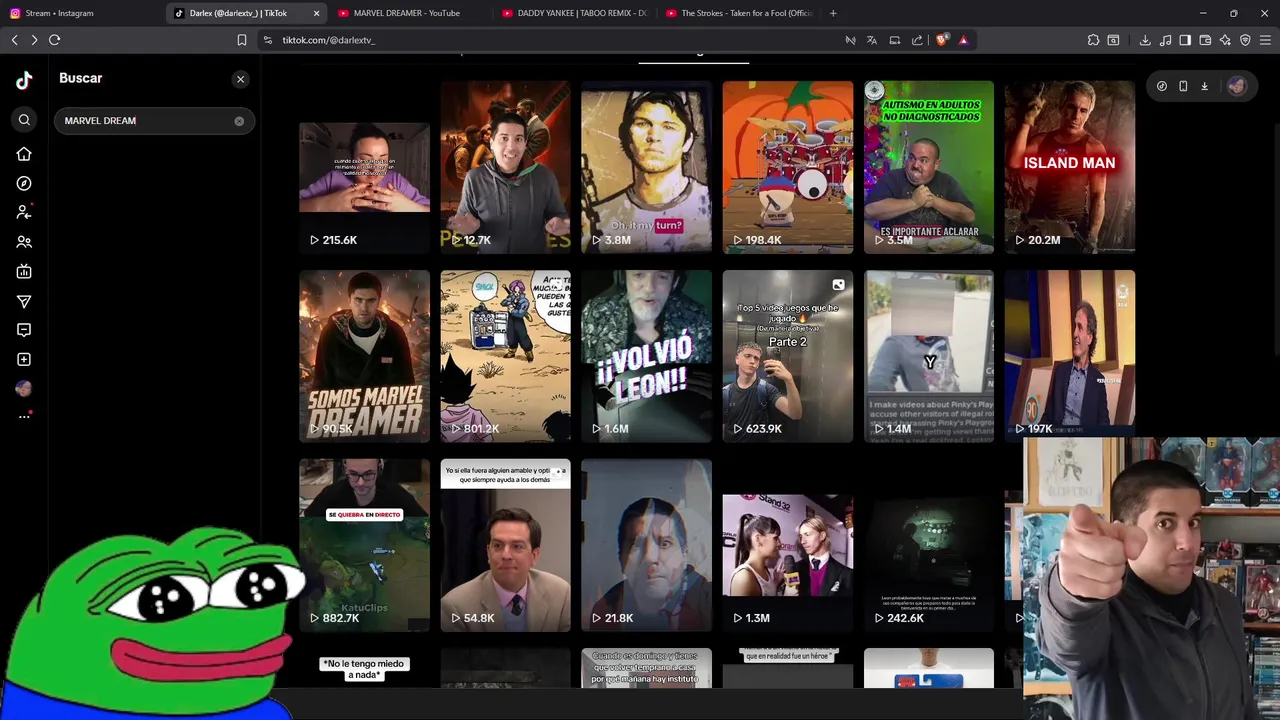Viewport: 1280px width, 720px height.
Task: Toggle the browser sidebar panel icon
Action: (1185, 40)
